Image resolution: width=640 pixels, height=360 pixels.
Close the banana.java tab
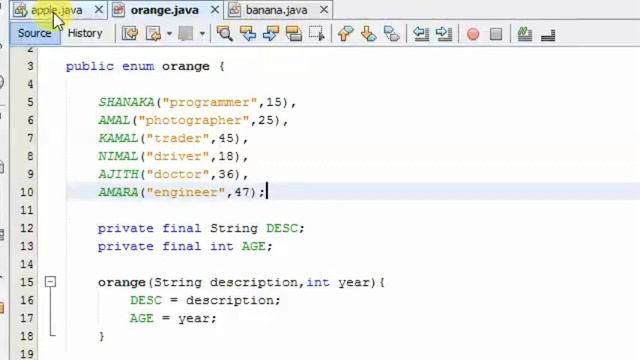324,10
